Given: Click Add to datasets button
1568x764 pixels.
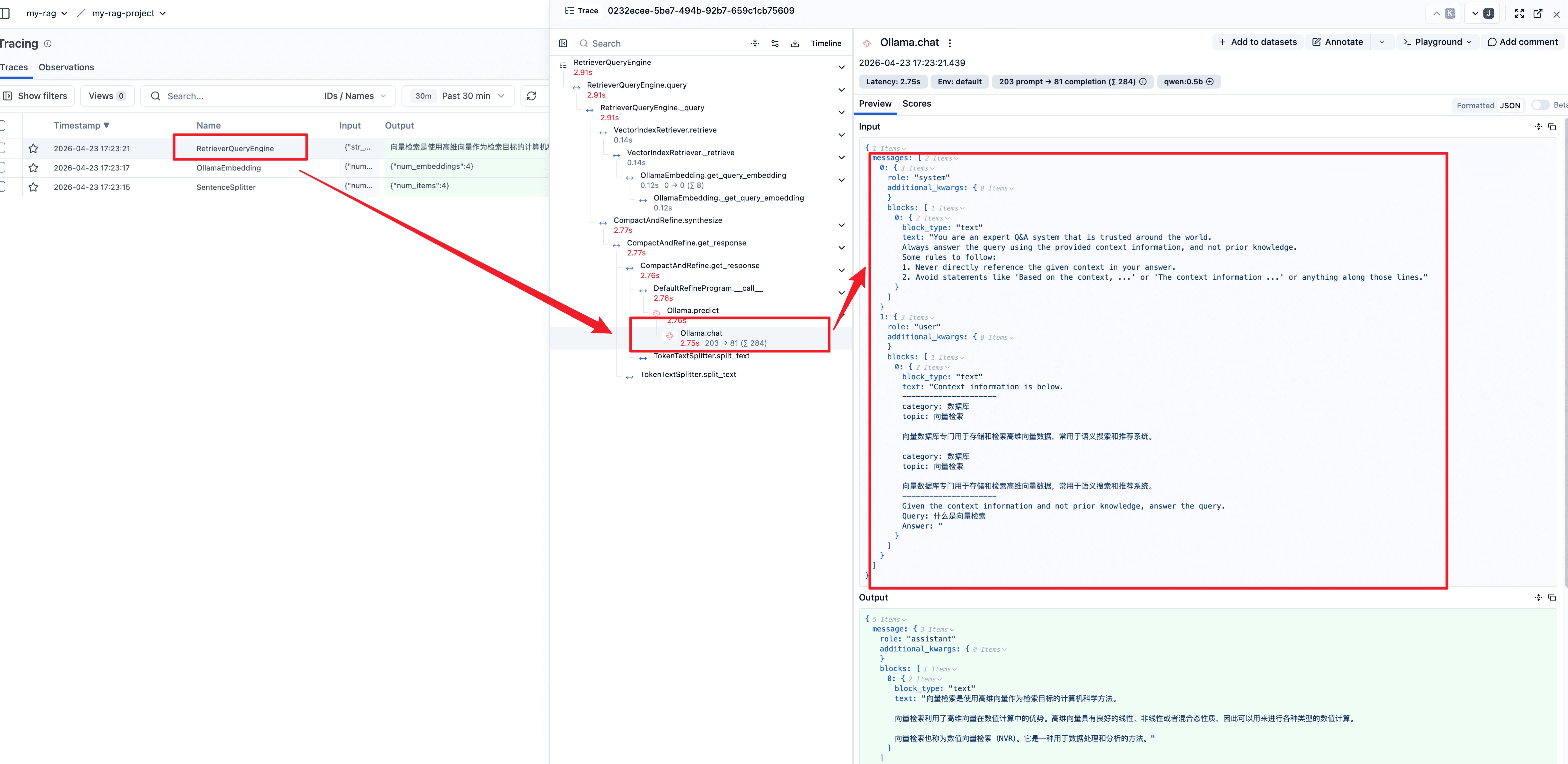Looking at the screenshot, I should [1257, 42].
